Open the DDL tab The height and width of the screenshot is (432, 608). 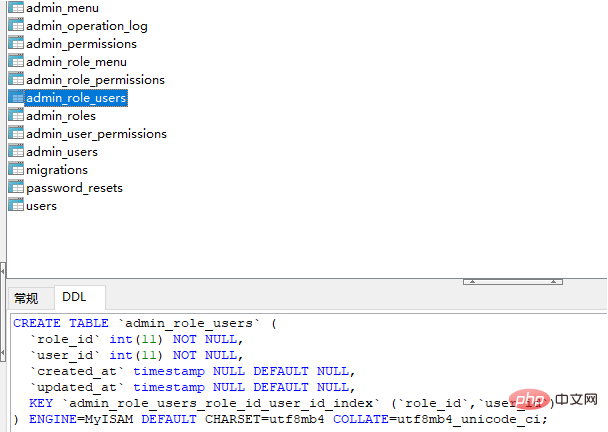point(75,297)
